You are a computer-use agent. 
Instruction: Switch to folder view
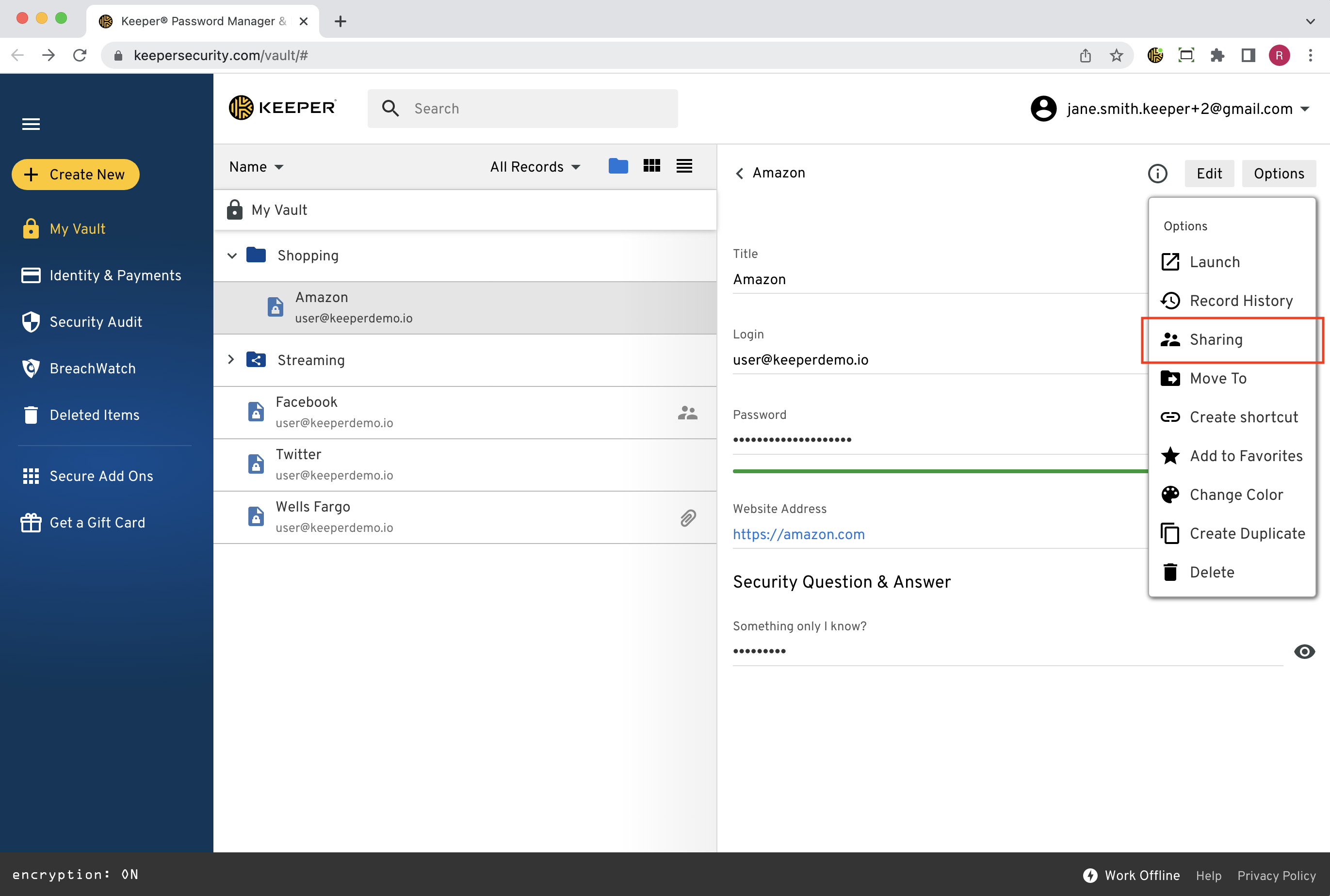pos(618,166)
